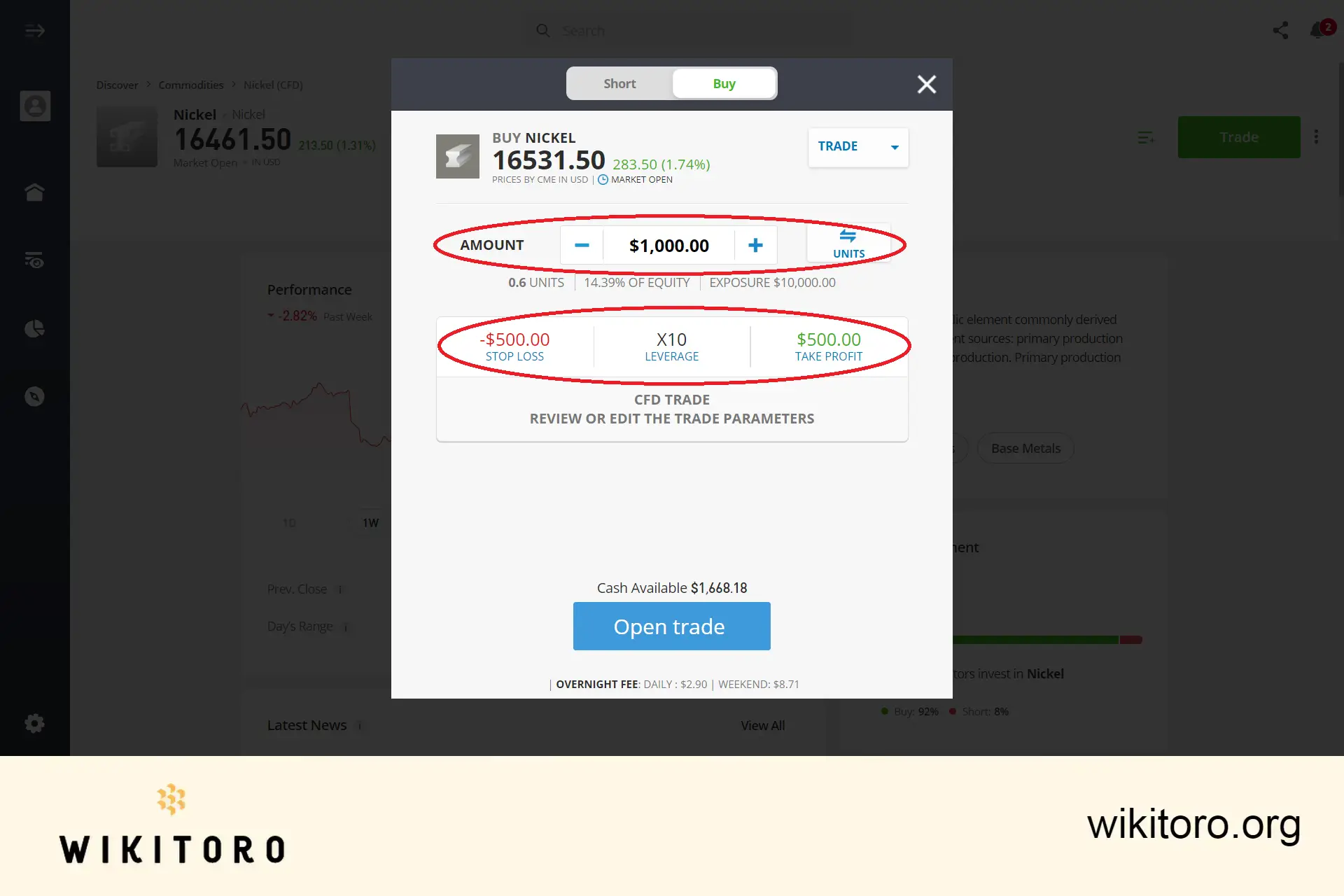Click the notification bell icon
The height and width of the screenshot is (896, 1344).
tap(1317, 30)
